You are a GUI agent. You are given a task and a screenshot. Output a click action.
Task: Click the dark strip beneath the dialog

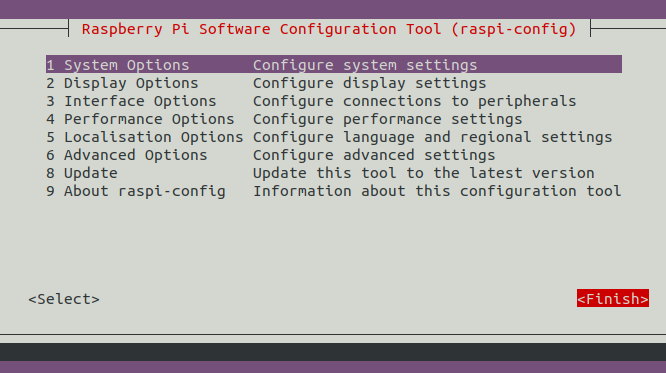click(333, 352)
